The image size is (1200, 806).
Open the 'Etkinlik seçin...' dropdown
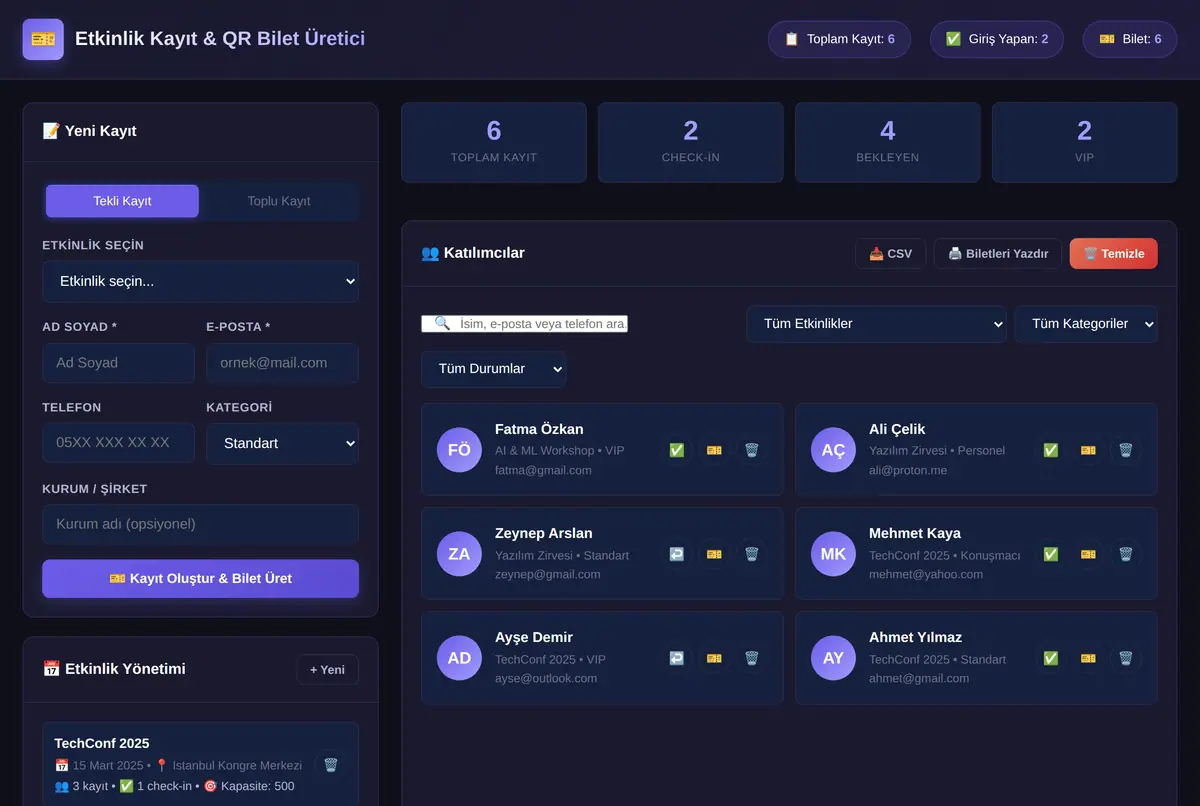point(200,282)
